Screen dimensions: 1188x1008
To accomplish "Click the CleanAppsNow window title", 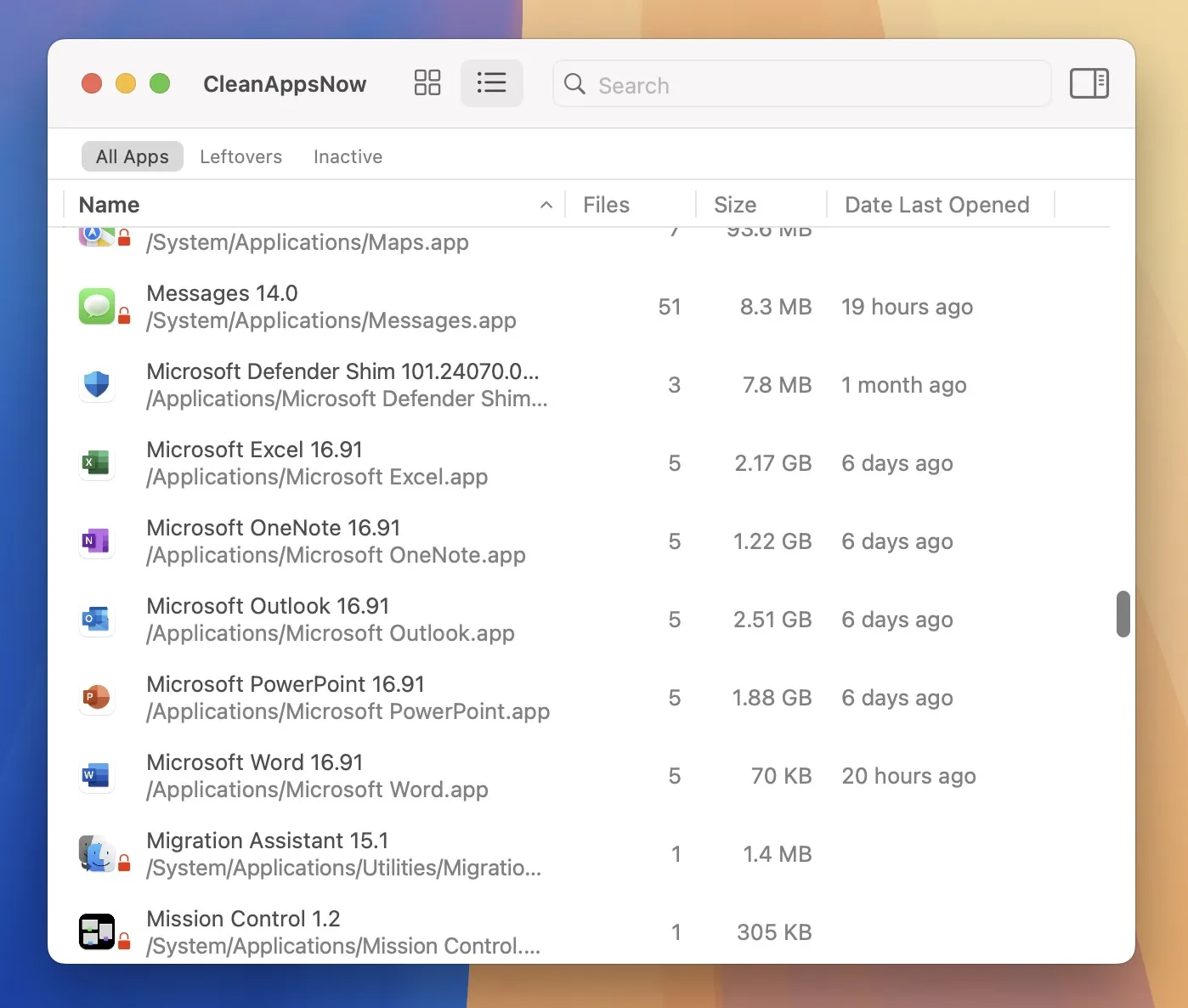I will [x=285, y=83].
